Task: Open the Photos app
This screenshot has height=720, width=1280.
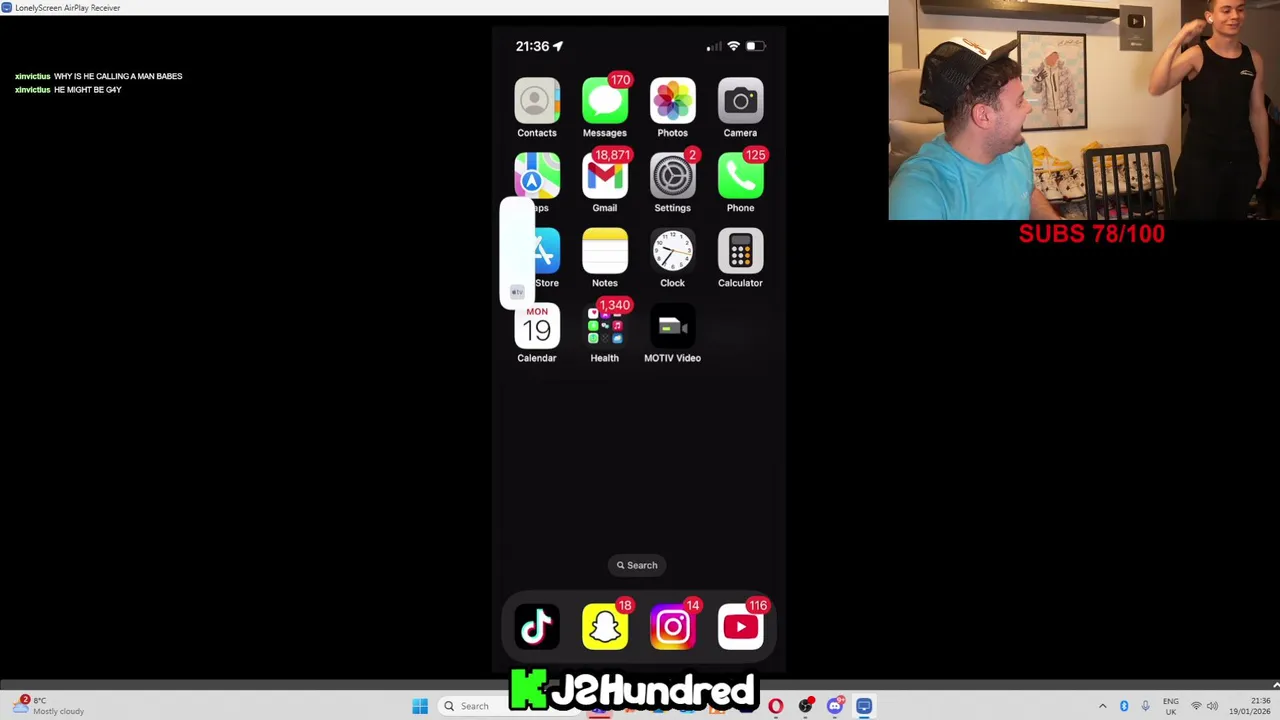Action: [x=673, y=101]
